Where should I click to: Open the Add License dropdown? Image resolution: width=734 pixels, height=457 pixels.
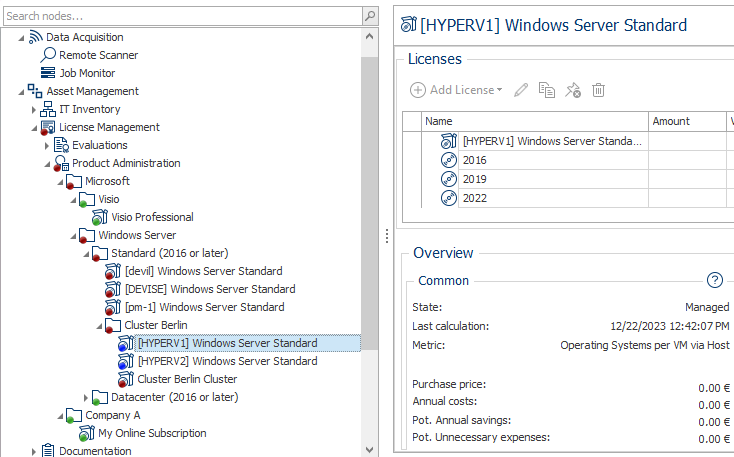(456, 89)
